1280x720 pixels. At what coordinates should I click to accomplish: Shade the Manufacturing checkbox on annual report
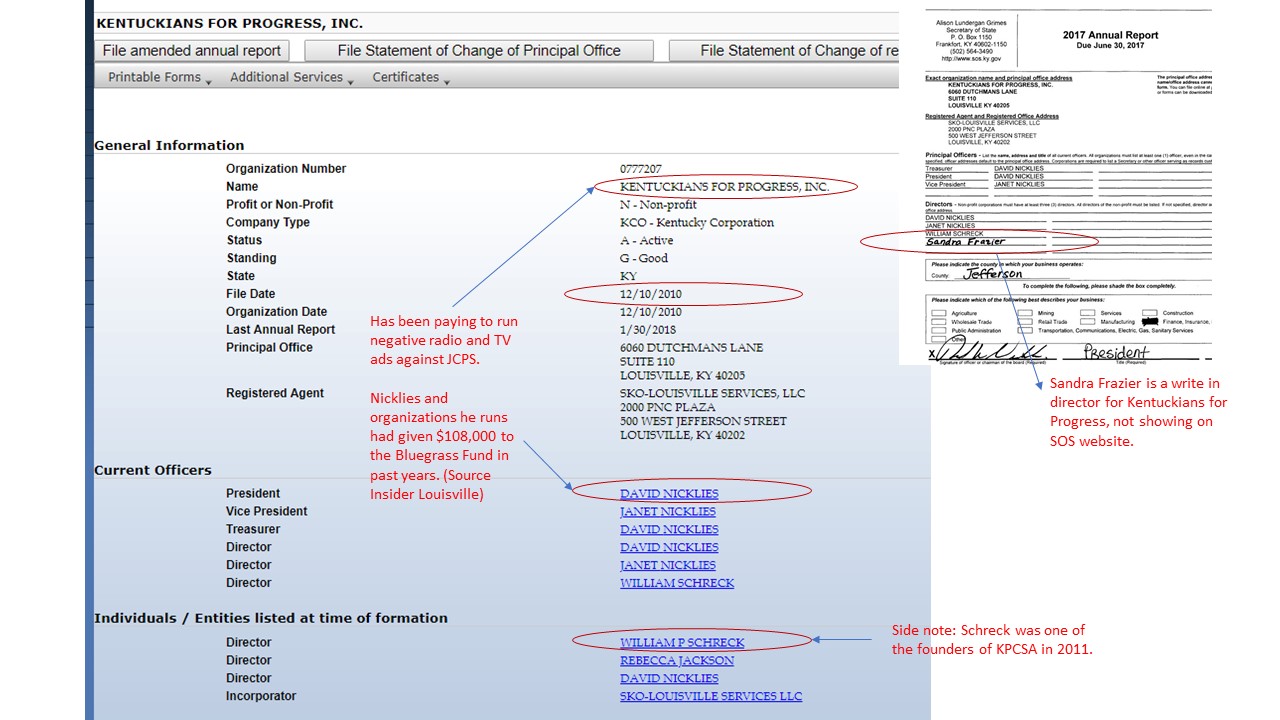click(1087, 322)
